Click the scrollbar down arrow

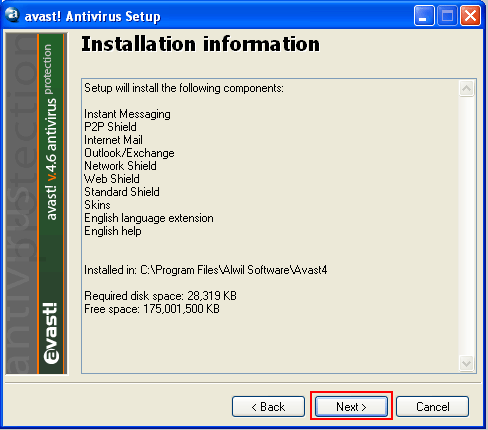pos(466,363)
